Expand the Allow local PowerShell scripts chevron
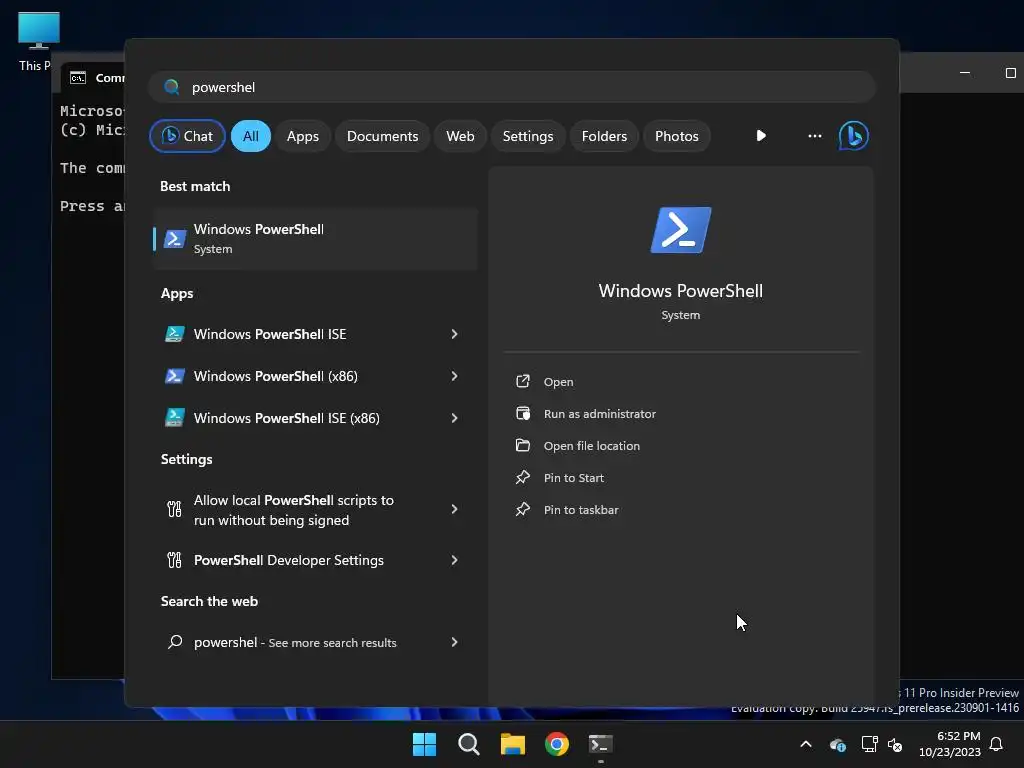 455,509
